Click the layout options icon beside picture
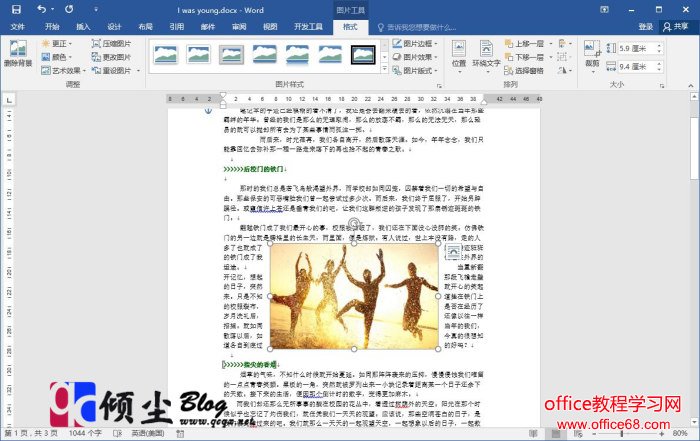The height and width of the screenshot is (441, 700). click(453, 252)
